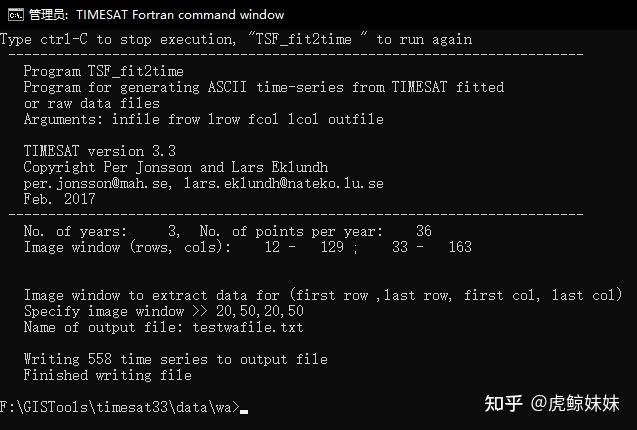Click the 'Image window (rows, cols)' line
Screen dimensions: 637x430
248,247
